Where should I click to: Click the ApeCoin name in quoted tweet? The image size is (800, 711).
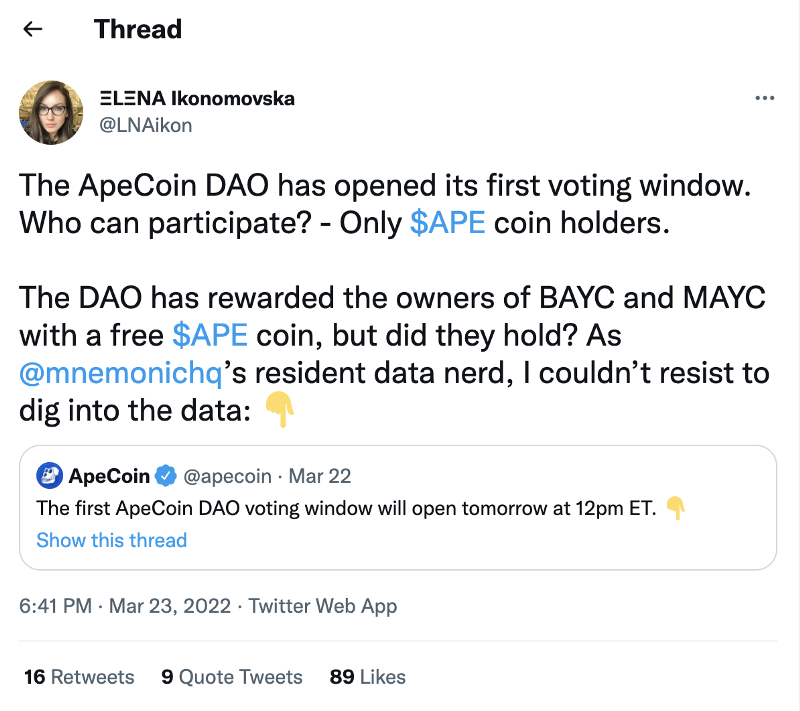109,476
